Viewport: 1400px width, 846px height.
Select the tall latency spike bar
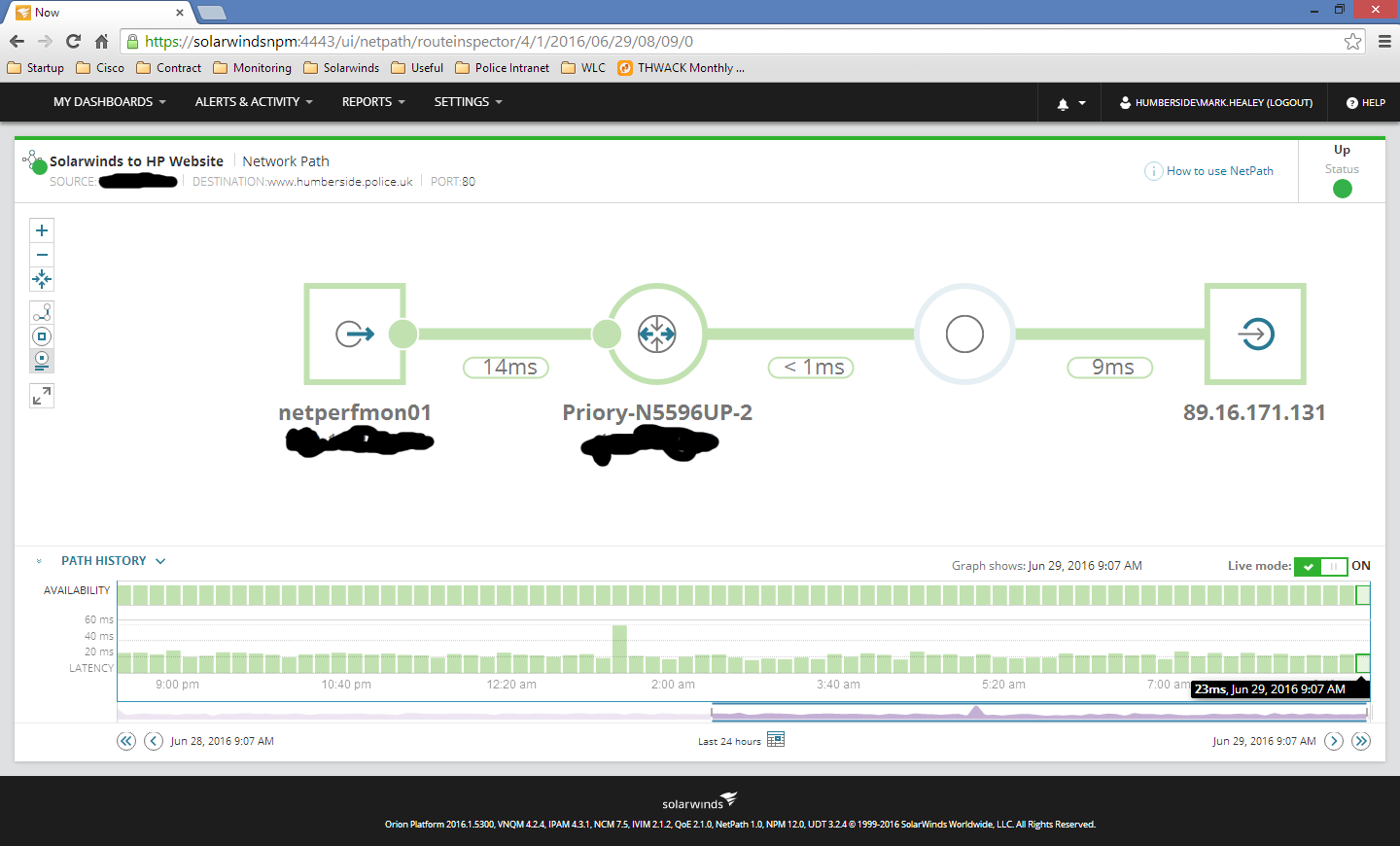point(619,649)
